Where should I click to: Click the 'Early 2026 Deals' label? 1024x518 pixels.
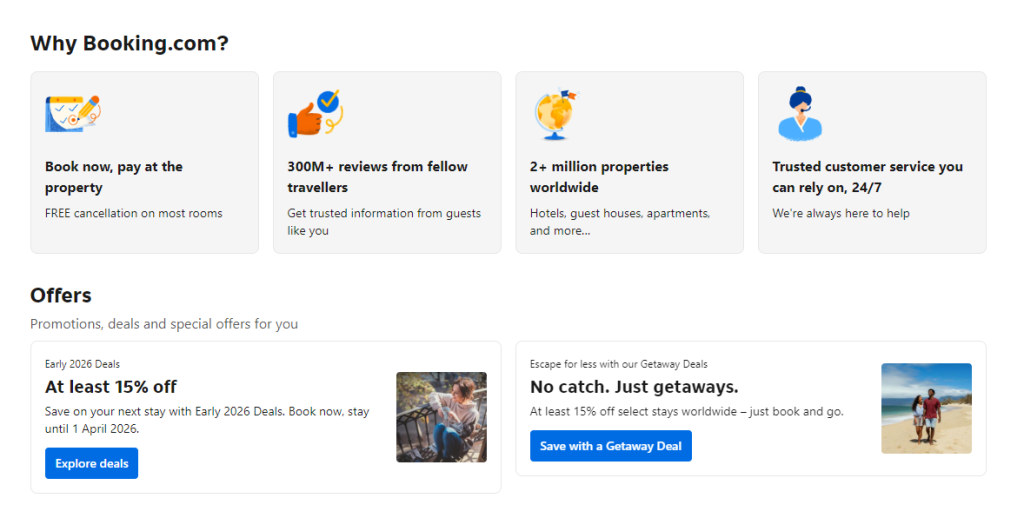(82, 364)
